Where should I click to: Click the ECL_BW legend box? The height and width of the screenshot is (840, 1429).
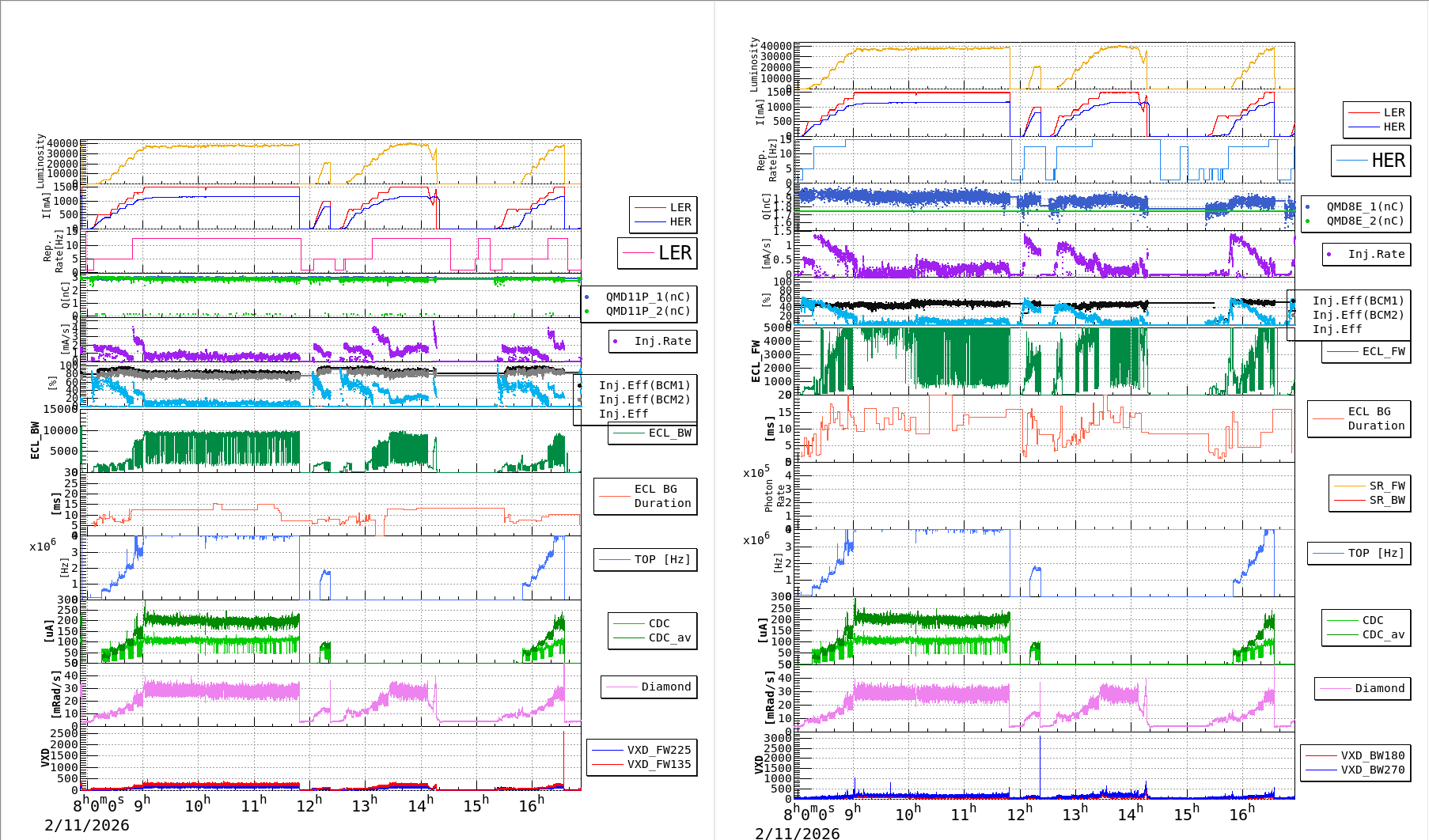coord(653,433)
